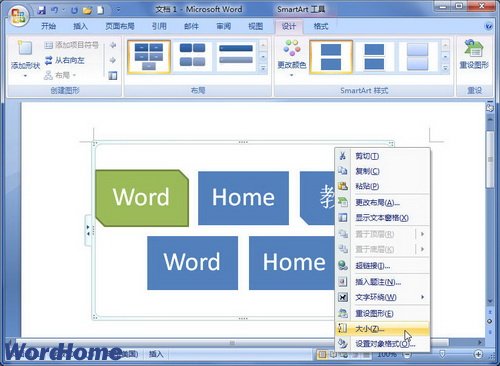Expand the SmartArt 样式 gallery more arrow
This screenshot has height=366, width=500.
tap(445, 68)
